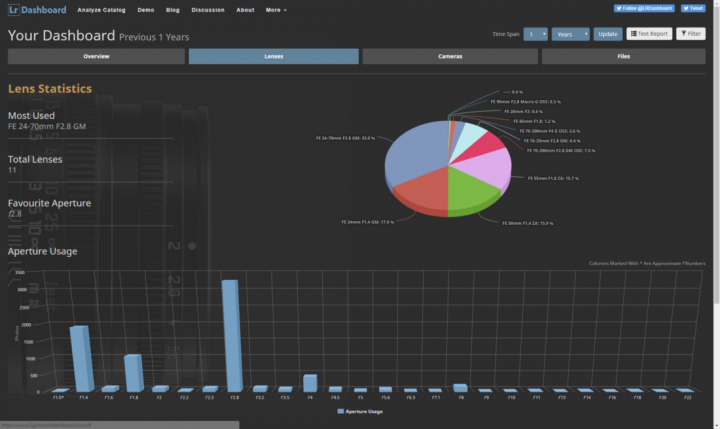Click the F1.4 aperture bar
Image resolution: width=720 pixels, height=429 pixels.
[x=83, y=358]
